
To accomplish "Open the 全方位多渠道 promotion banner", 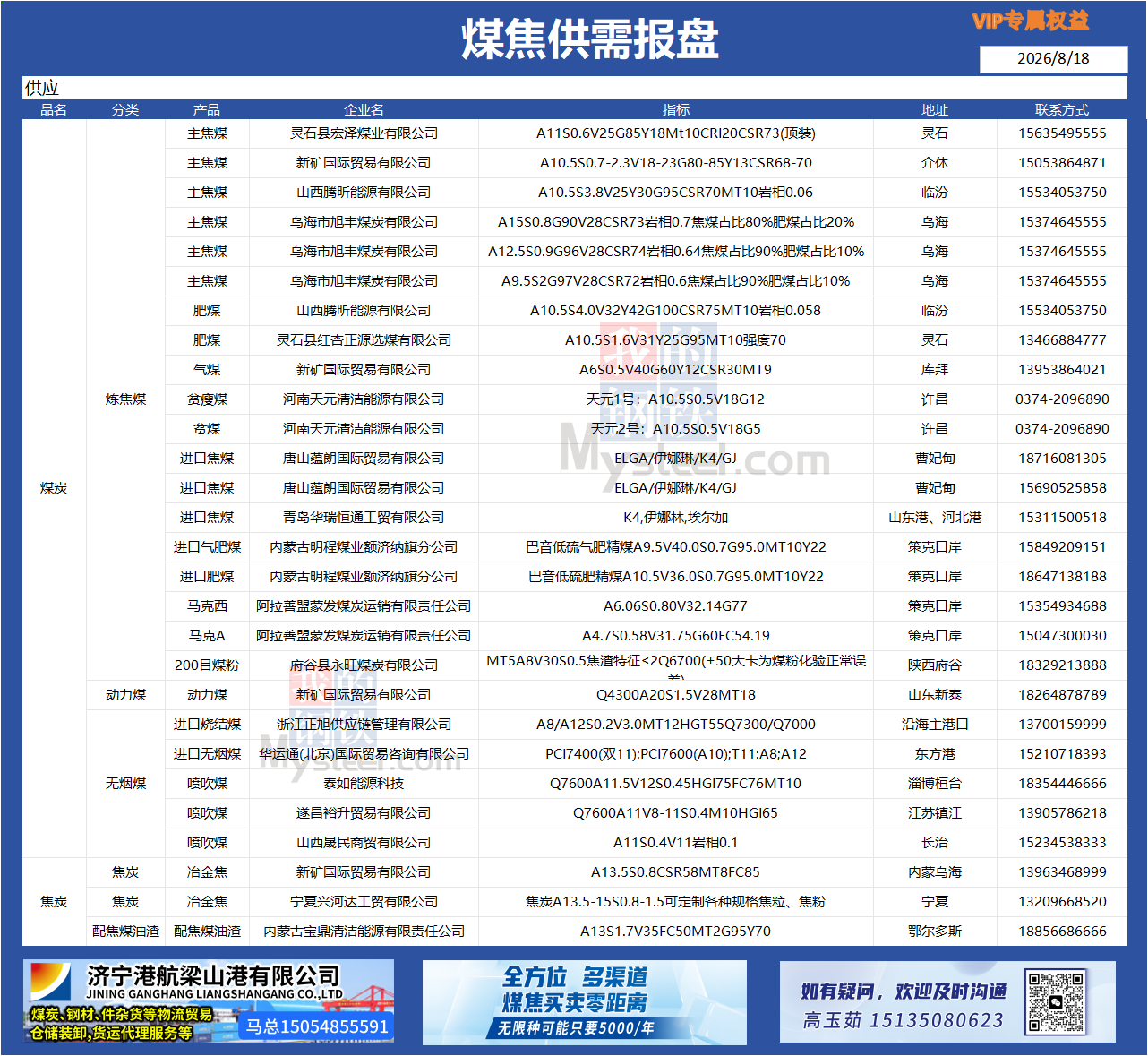I will click(x=584, y=1002).
